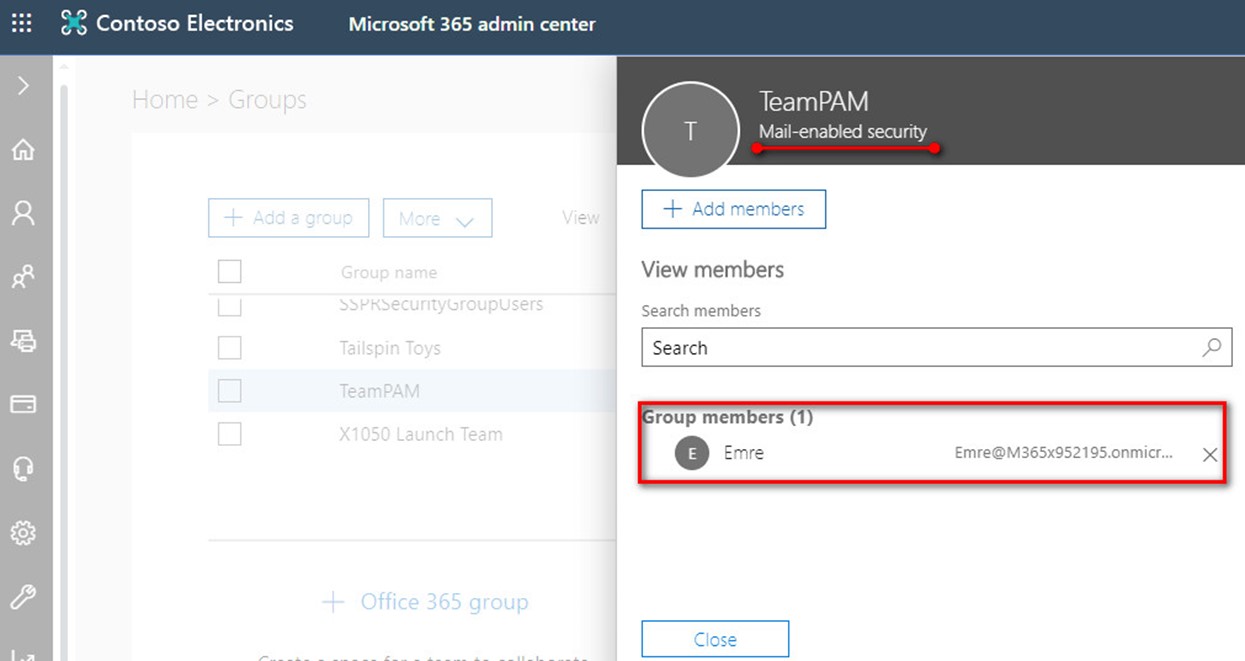1245x661 pixels.
Task: Tick the select-all checkbox in header
Action: coord(229,271)
